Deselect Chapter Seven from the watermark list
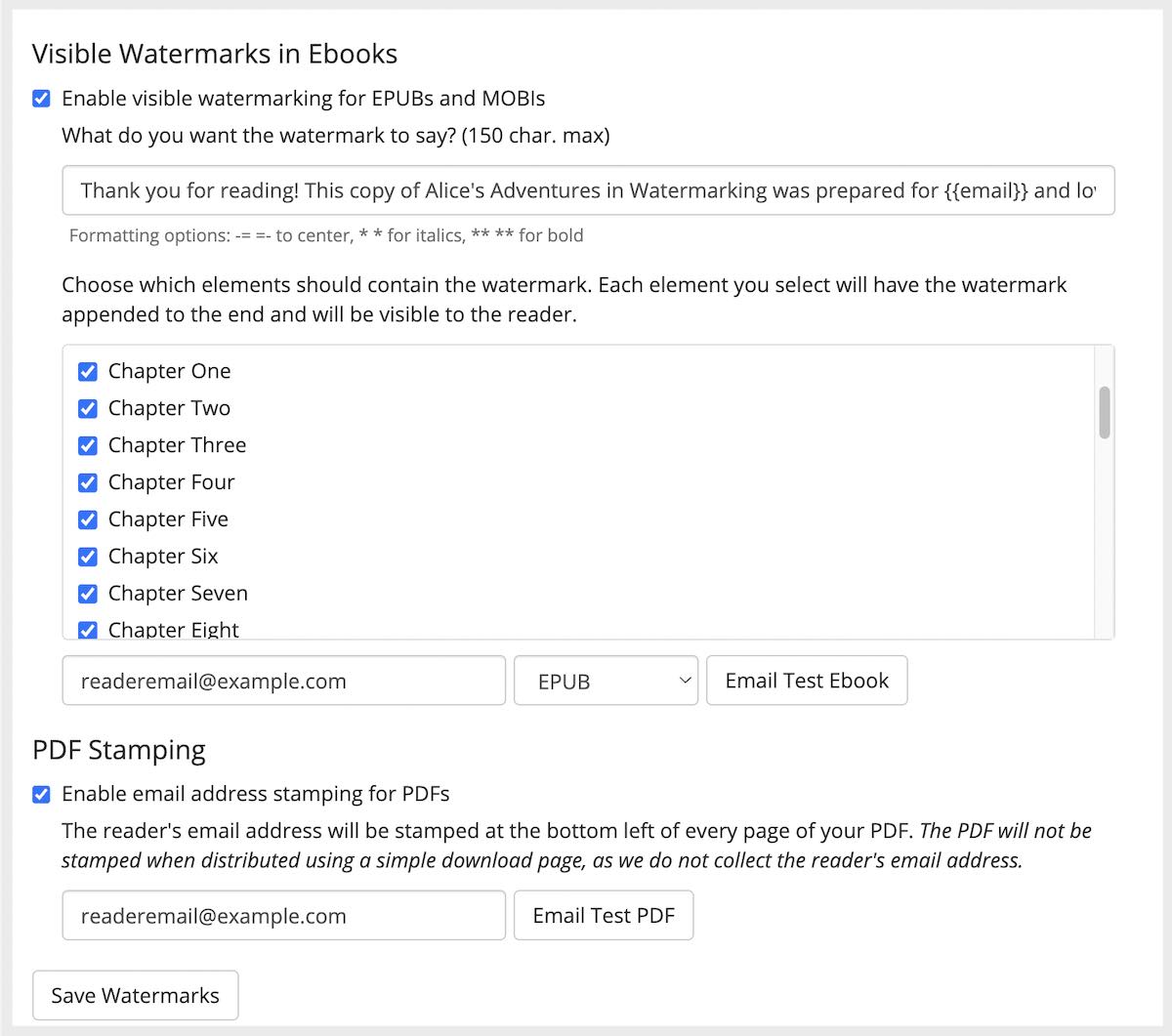Viewport: 1172px width, 1036px height. click(88, 594)
